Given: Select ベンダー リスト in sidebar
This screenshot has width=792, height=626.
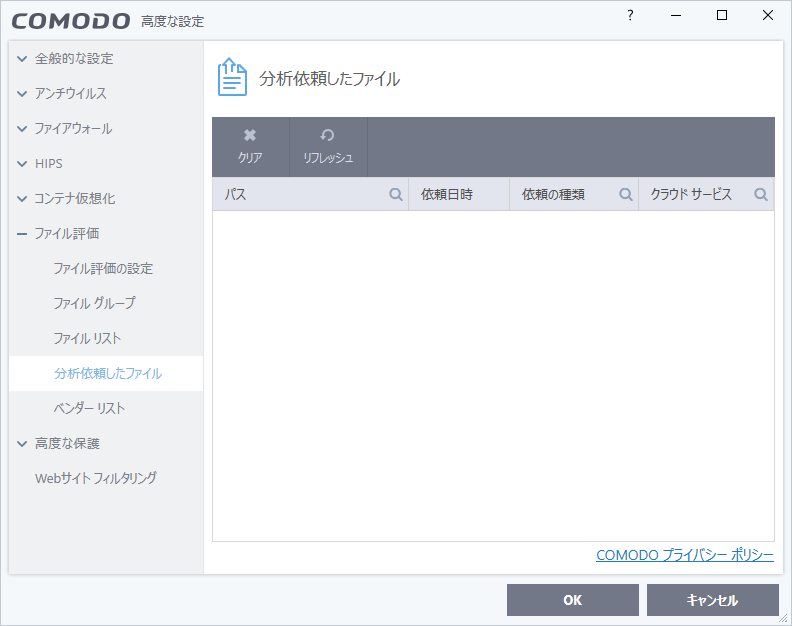Looking at the screenshot, I should click(89, 409).
